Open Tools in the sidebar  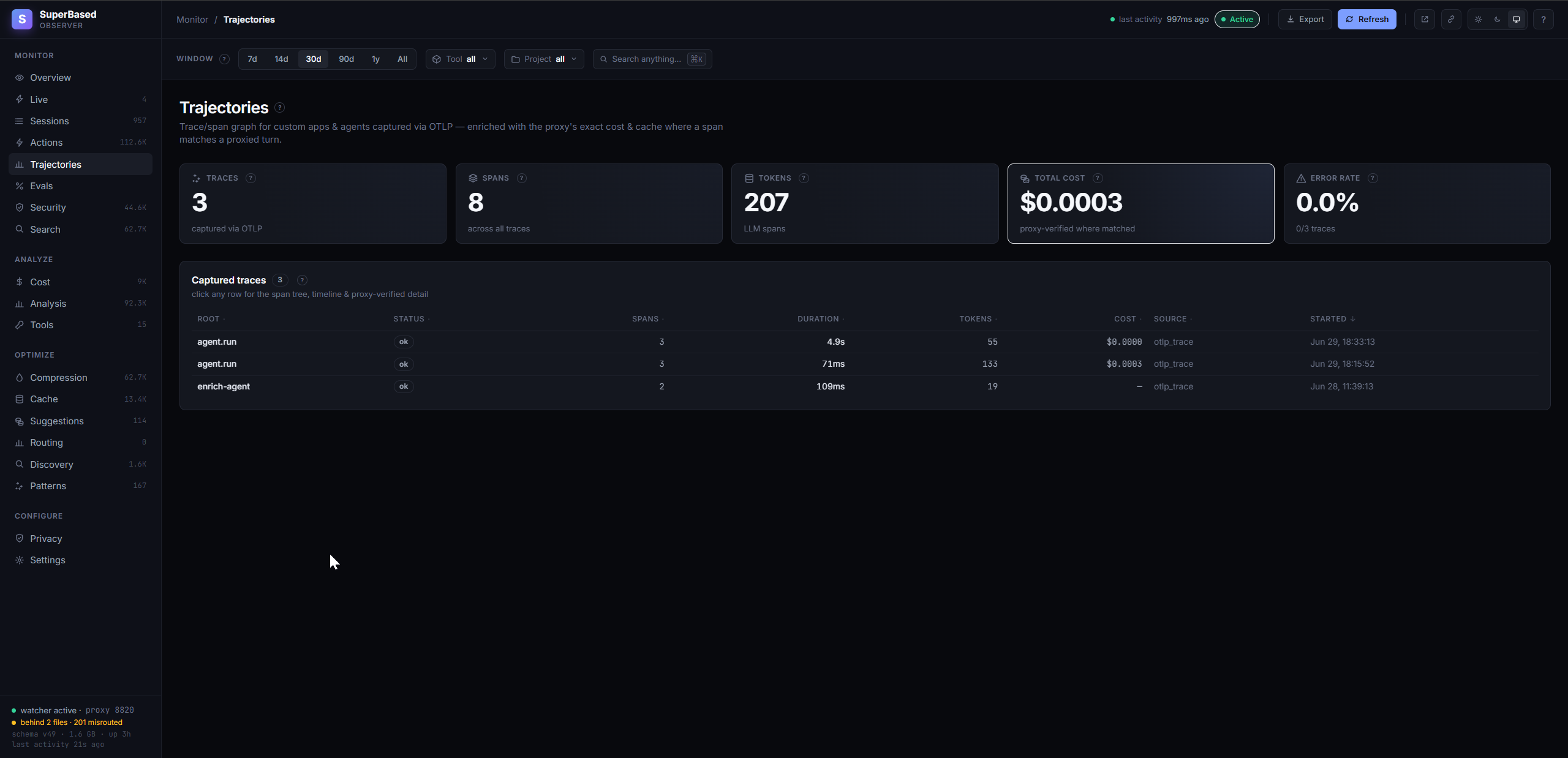point(80,325)
